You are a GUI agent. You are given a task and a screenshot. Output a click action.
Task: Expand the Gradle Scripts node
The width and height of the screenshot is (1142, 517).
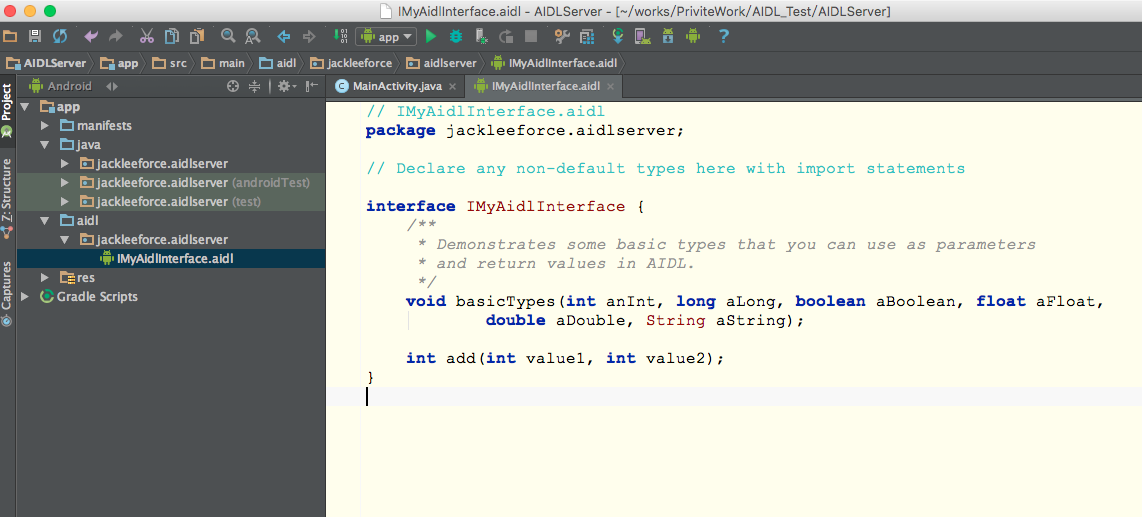pos(25,297)
